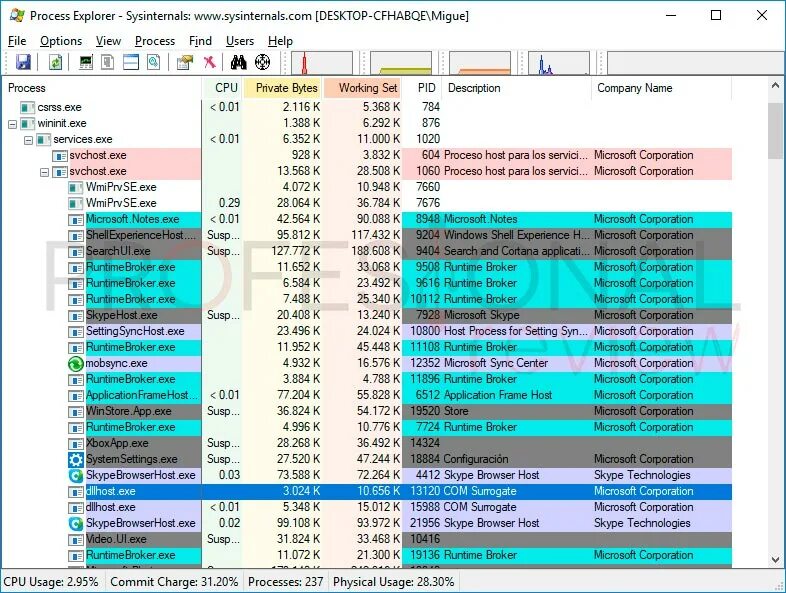Open the Users menu
The image size is (786, 593).
[240, 41]
